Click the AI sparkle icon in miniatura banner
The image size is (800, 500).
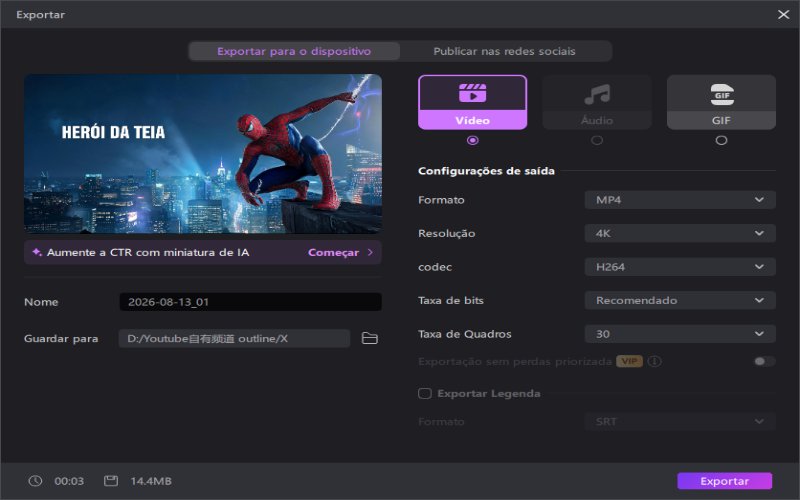37,252
